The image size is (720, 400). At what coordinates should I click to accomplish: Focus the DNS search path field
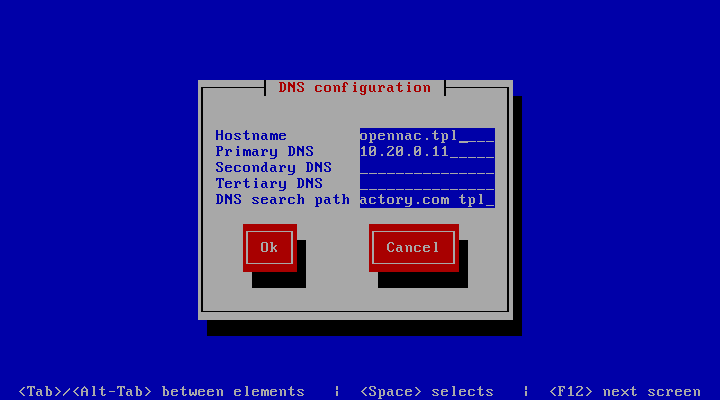pyautogui.click(x=427, y=200)
